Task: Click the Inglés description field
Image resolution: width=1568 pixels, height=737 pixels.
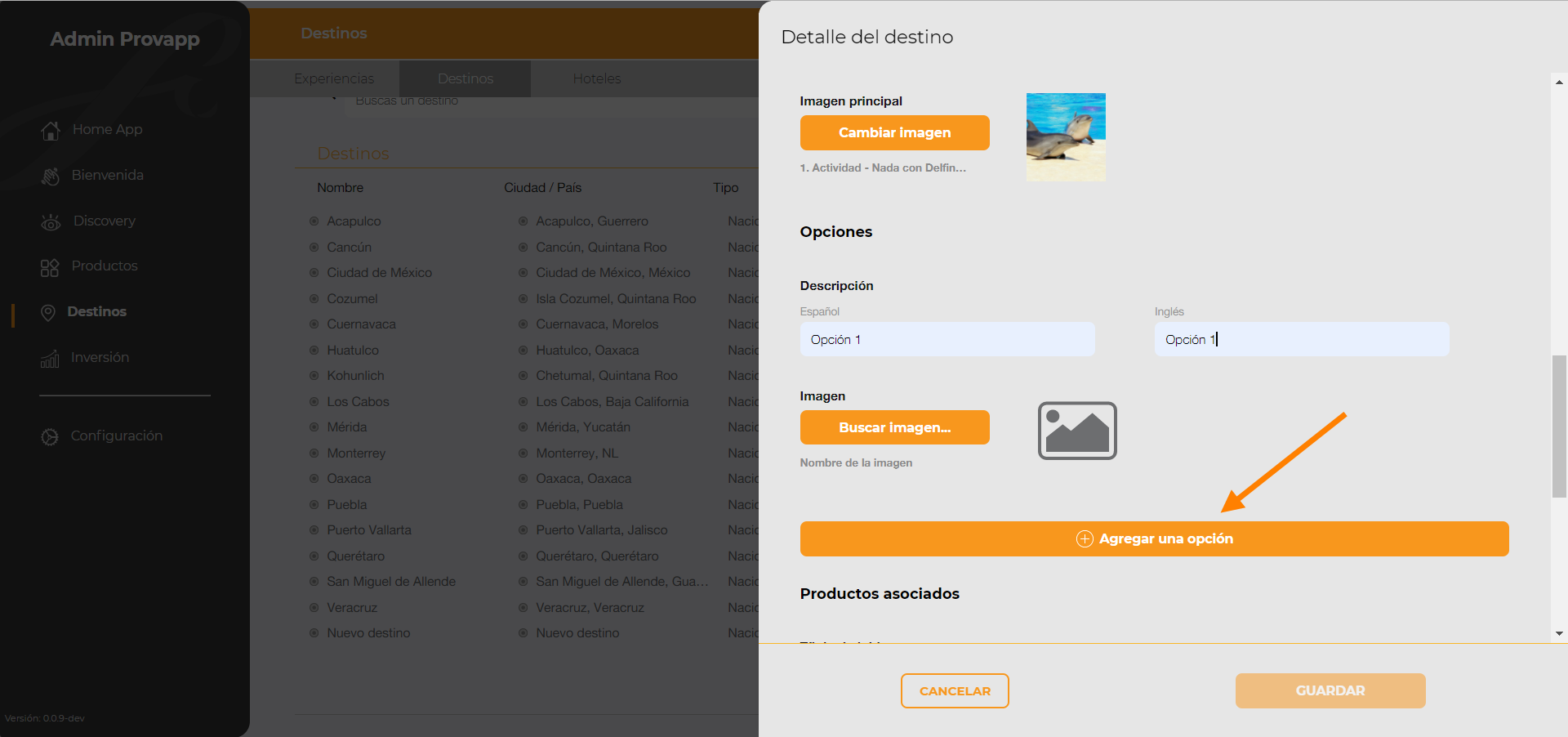Action: point(1302,339)
